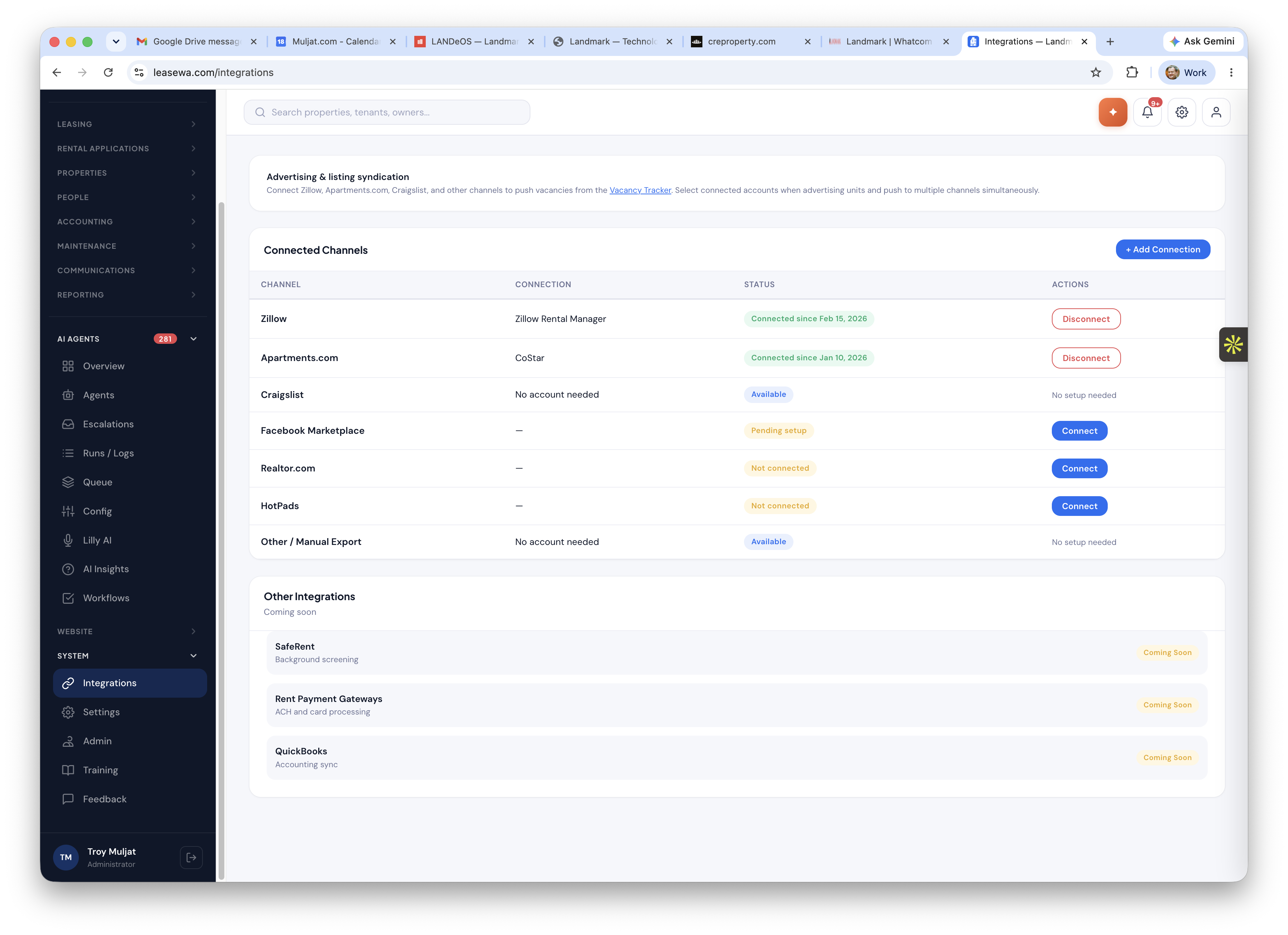Focus the search properties field
This screenshot has height=935, width=1288.
click(x=387, y=113)
